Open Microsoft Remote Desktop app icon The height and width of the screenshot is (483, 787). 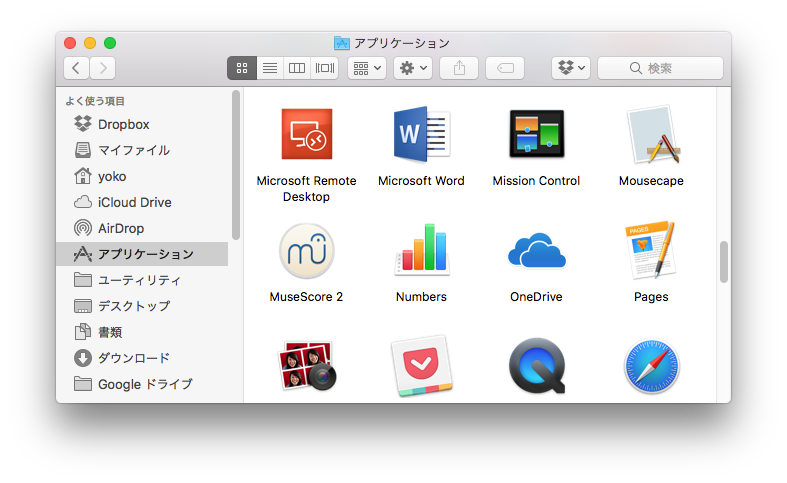[x=306, y=135]
